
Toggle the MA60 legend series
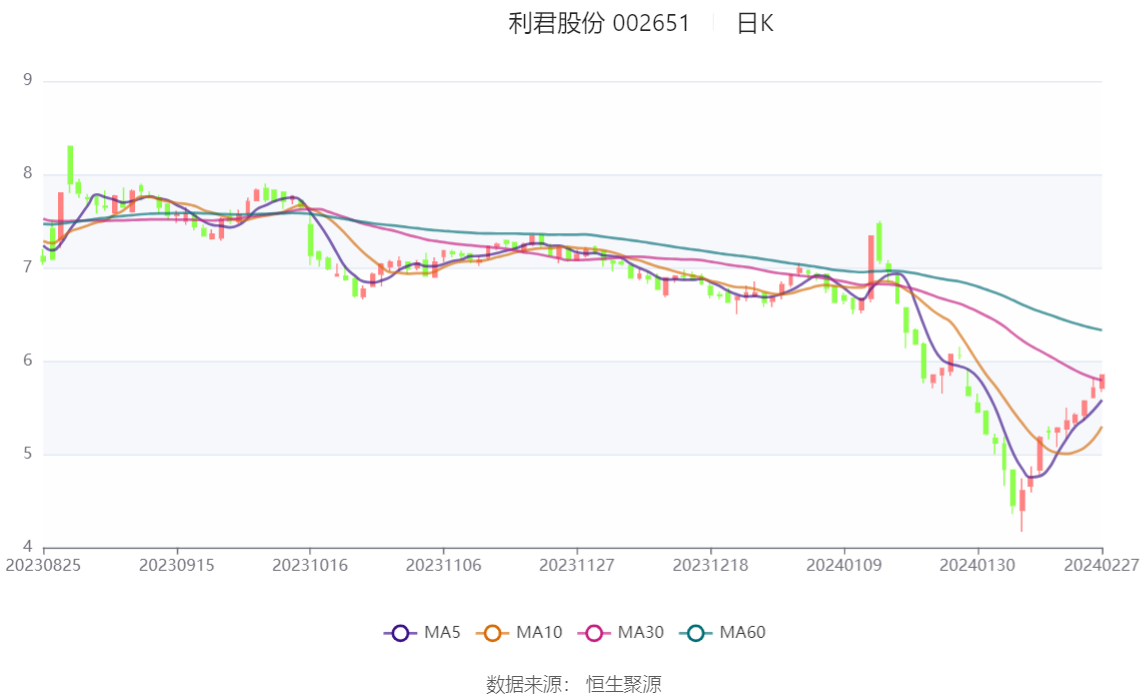pos(723,632)
